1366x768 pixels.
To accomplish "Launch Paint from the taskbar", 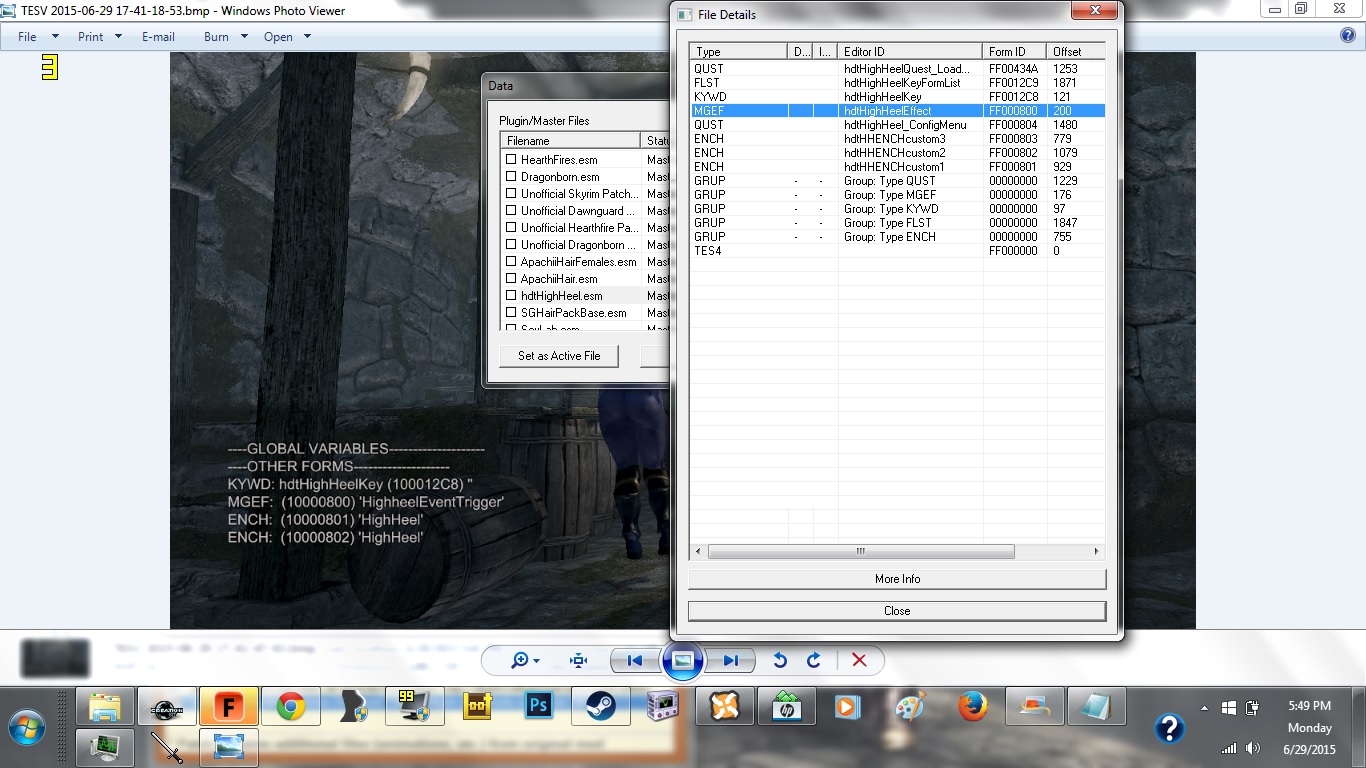I will coord(909,706).
